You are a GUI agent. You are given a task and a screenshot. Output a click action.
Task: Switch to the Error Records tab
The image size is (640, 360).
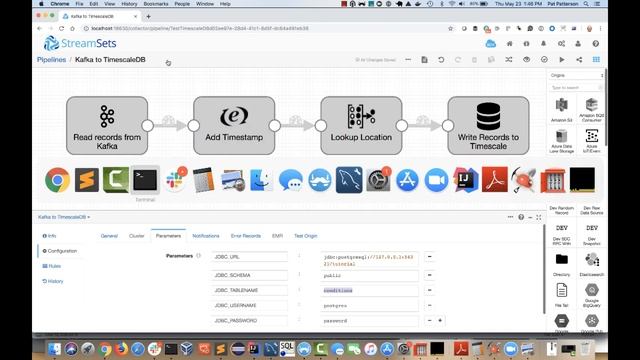pyautogui.click(x=246, y=236)
